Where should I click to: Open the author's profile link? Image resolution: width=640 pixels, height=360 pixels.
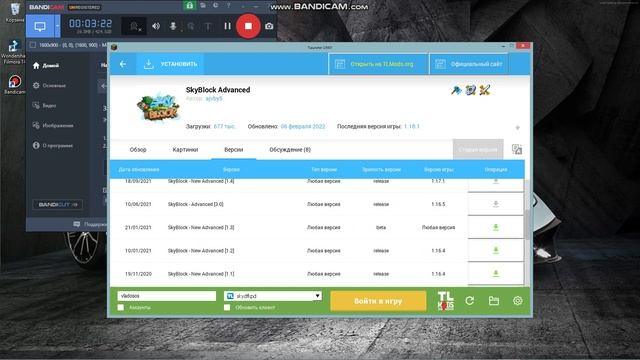click(214, 99)
